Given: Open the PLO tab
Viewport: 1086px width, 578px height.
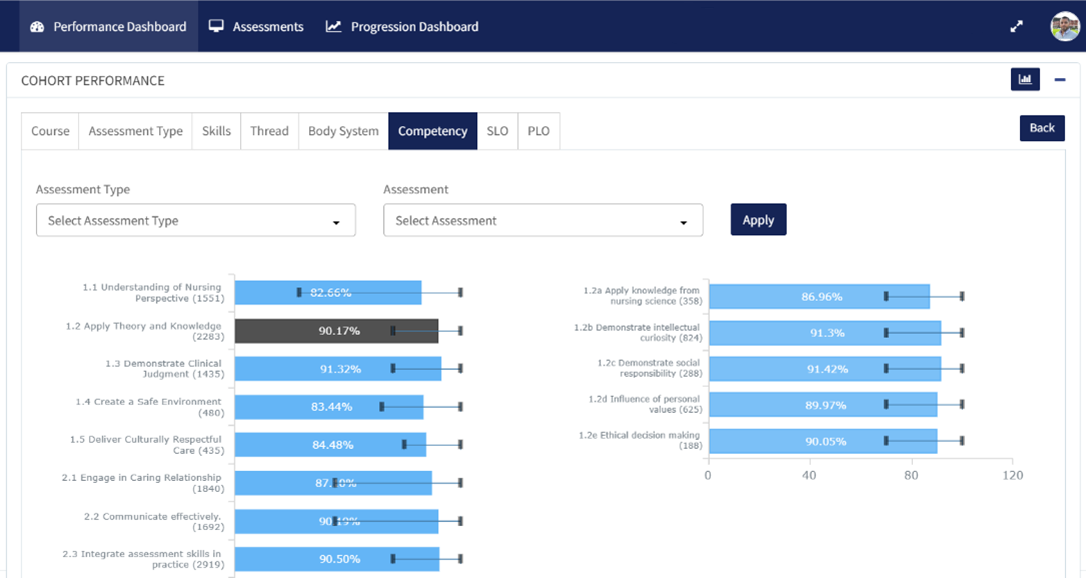Looking at the screenshot, I should 538,131.
